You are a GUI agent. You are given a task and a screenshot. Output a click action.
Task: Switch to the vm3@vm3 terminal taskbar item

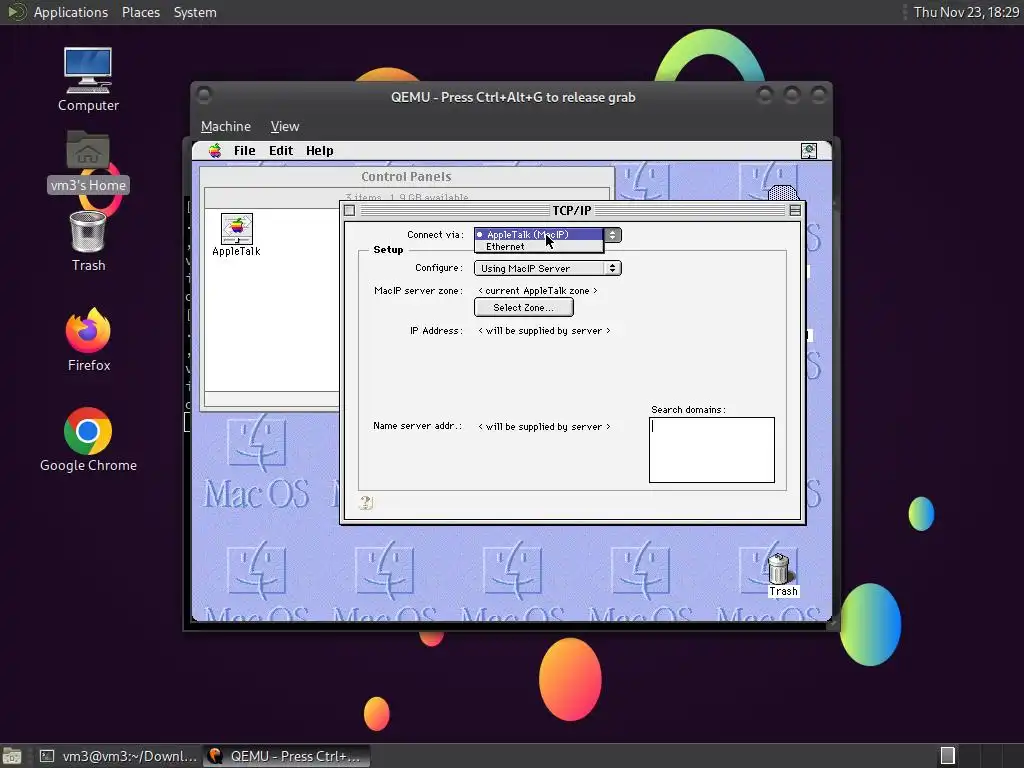pos(118,756)
